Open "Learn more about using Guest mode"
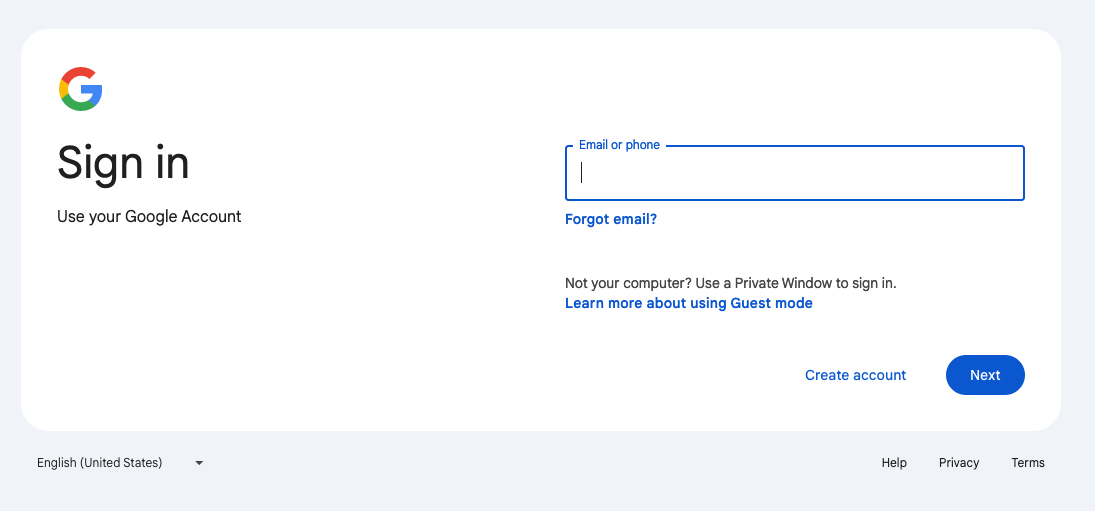The height and width of the screenshot is (511, 1095). [x=688, y=303]
